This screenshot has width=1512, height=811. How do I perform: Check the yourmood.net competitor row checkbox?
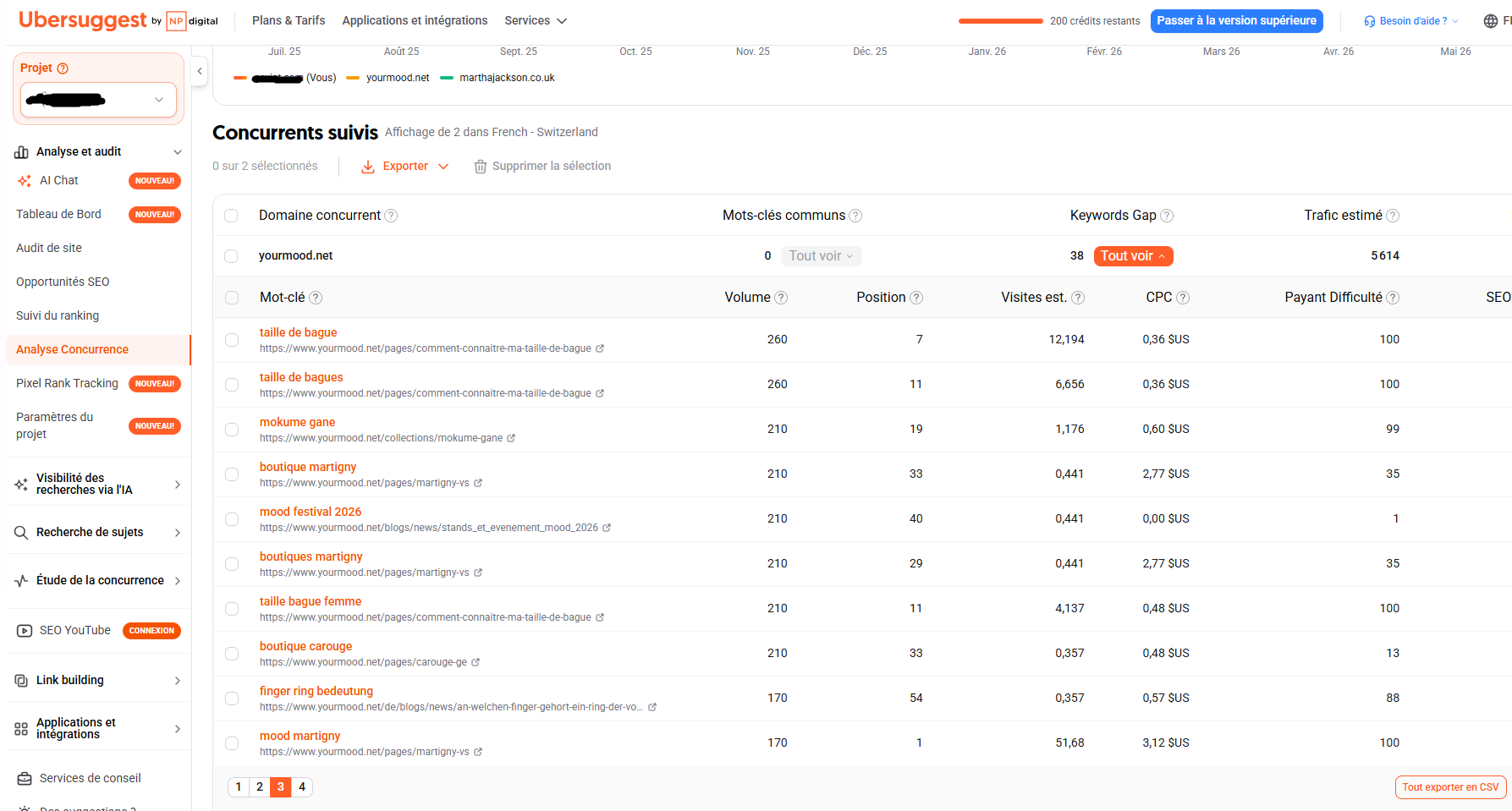tap(231, 256)
